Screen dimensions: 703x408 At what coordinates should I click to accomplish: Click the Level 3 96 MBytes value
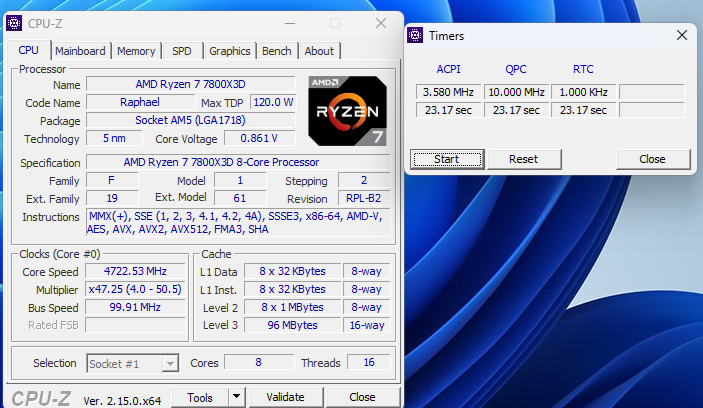(x=292, y=325)
